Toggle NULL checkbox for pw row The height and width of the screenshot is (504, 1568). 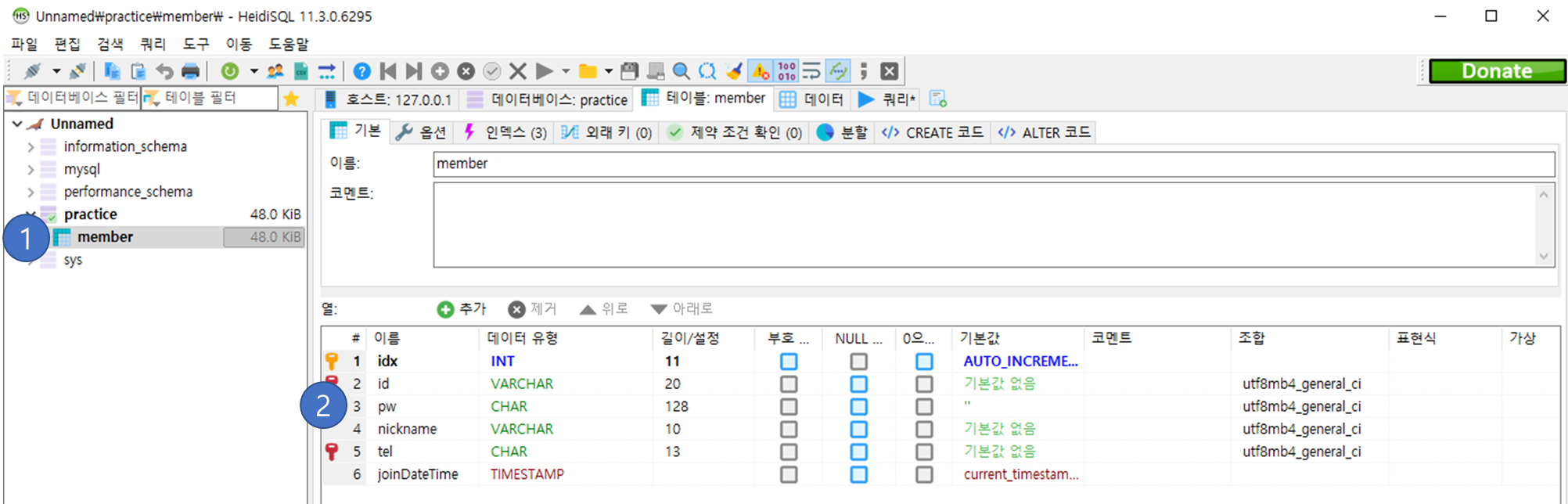tap(859, 407)
